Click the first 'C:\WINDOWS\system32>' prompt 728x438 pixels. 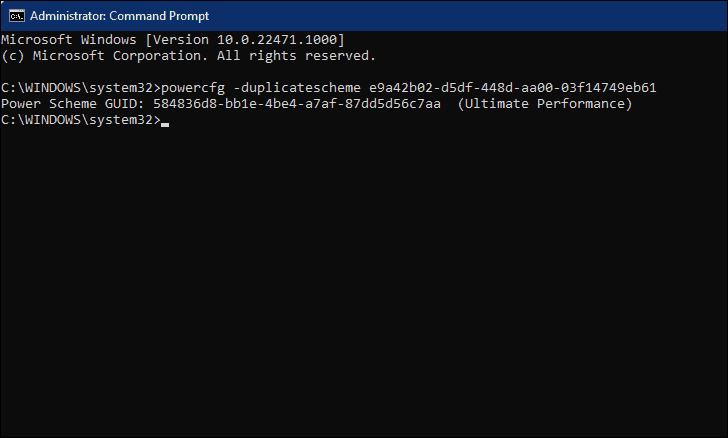tap(81, 88)
